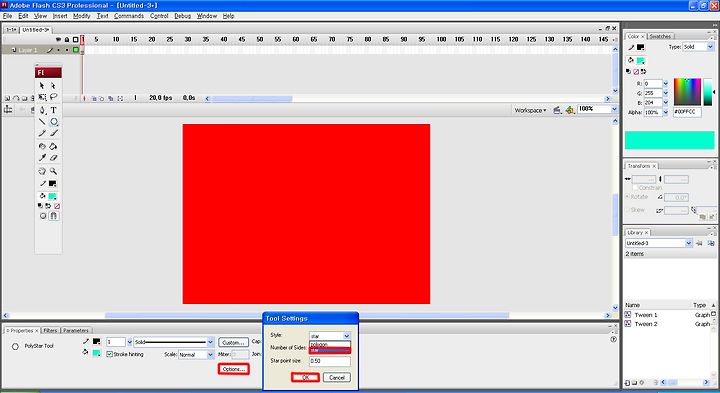Choose star option in the Style list
This screenshot has width=720, height=393.
pos(330,350)
